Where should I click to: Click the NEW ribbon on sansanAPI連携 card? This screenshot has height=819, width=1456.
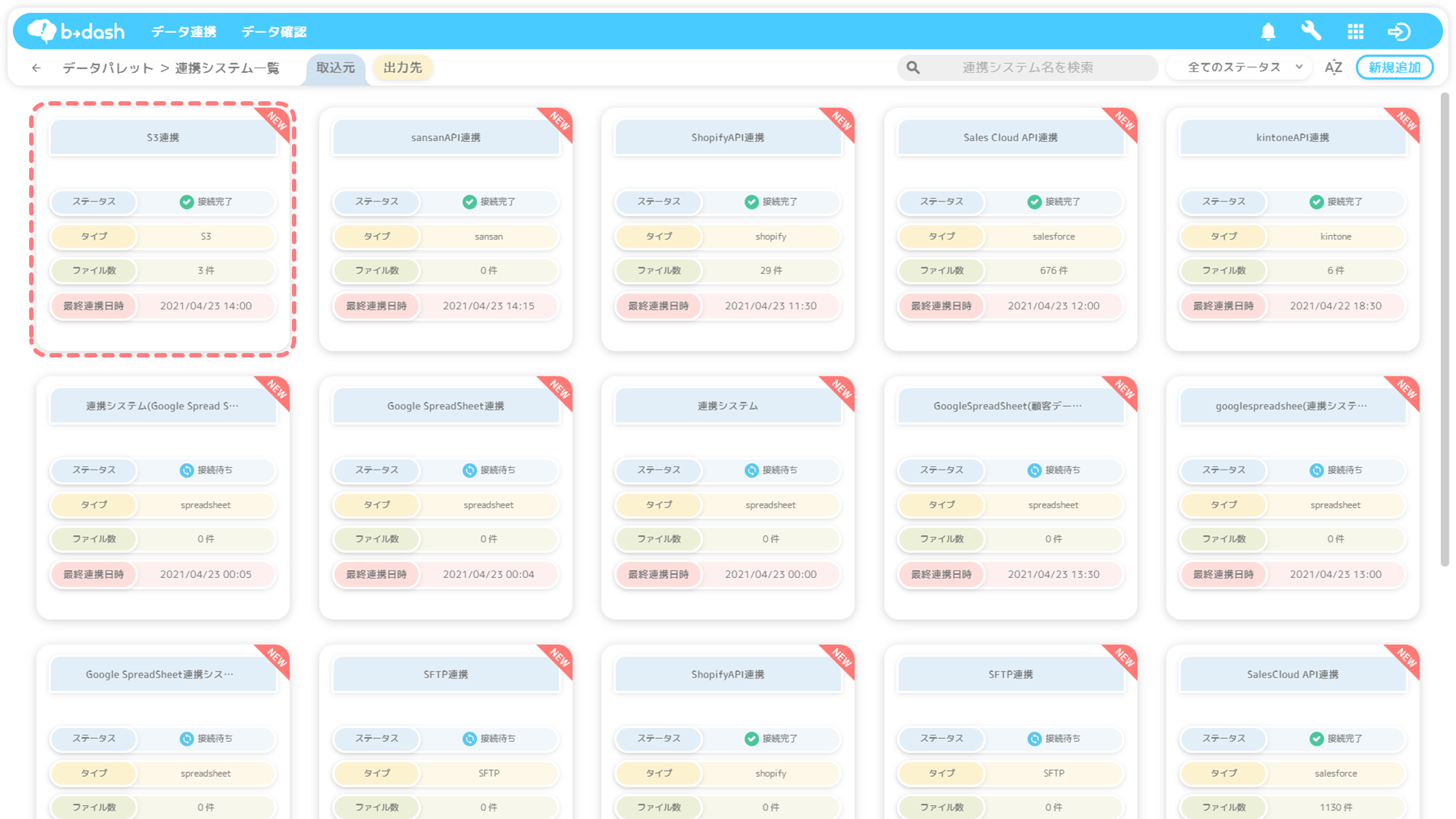[558, 122]
